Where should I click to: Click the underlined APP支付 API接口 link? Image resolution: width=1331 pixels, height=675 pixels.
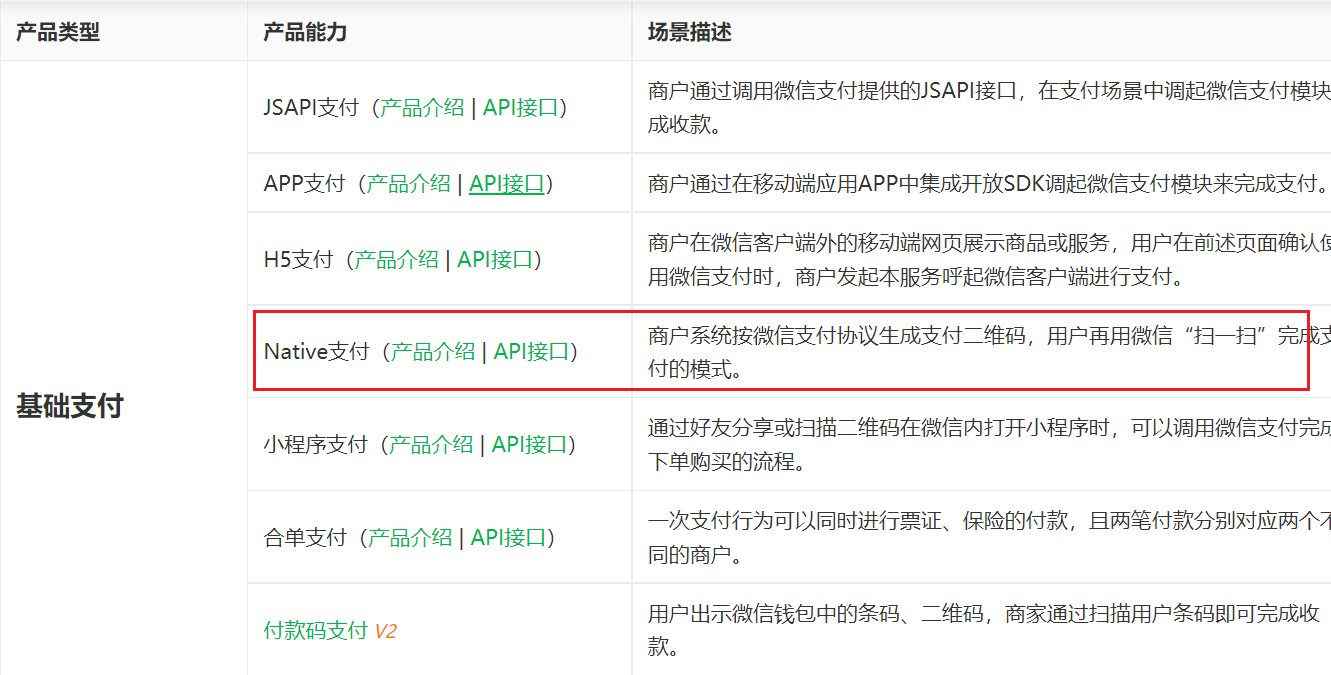[x=506, y=184]
